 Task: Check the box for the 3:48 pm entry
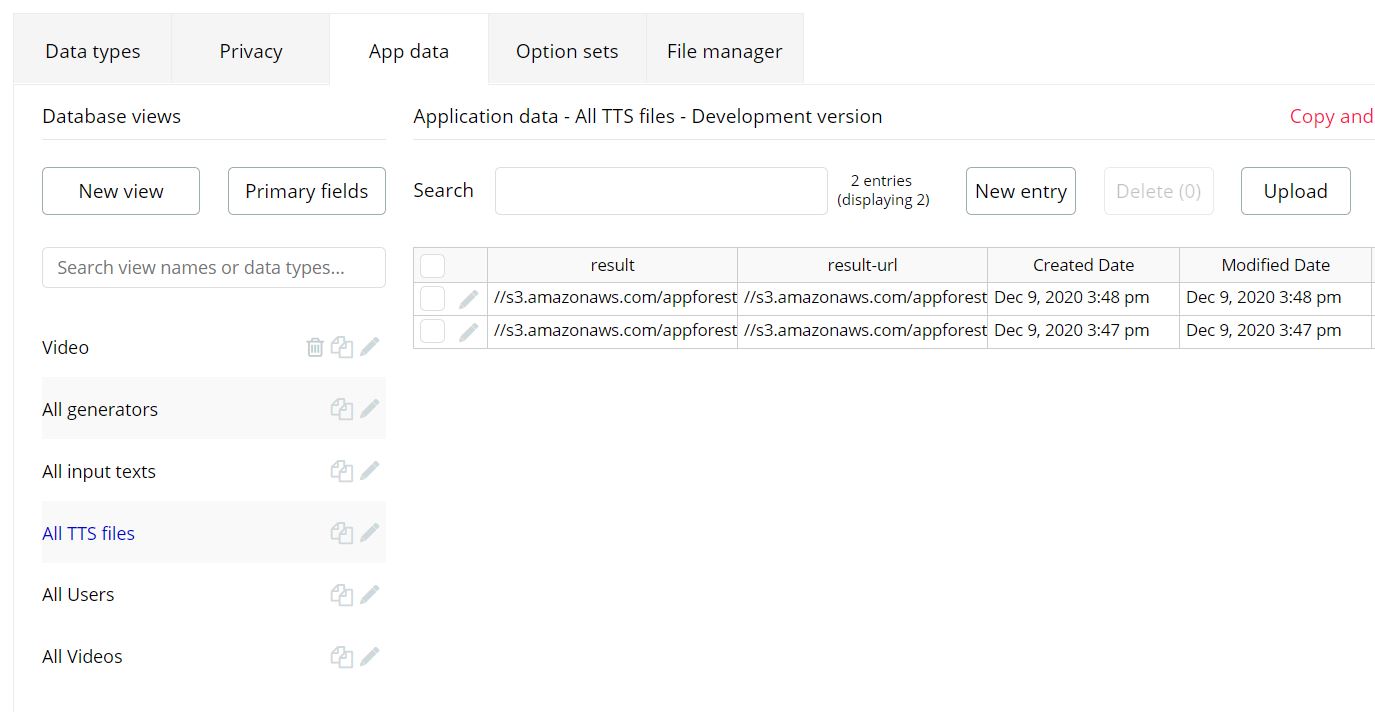(432, 298)
